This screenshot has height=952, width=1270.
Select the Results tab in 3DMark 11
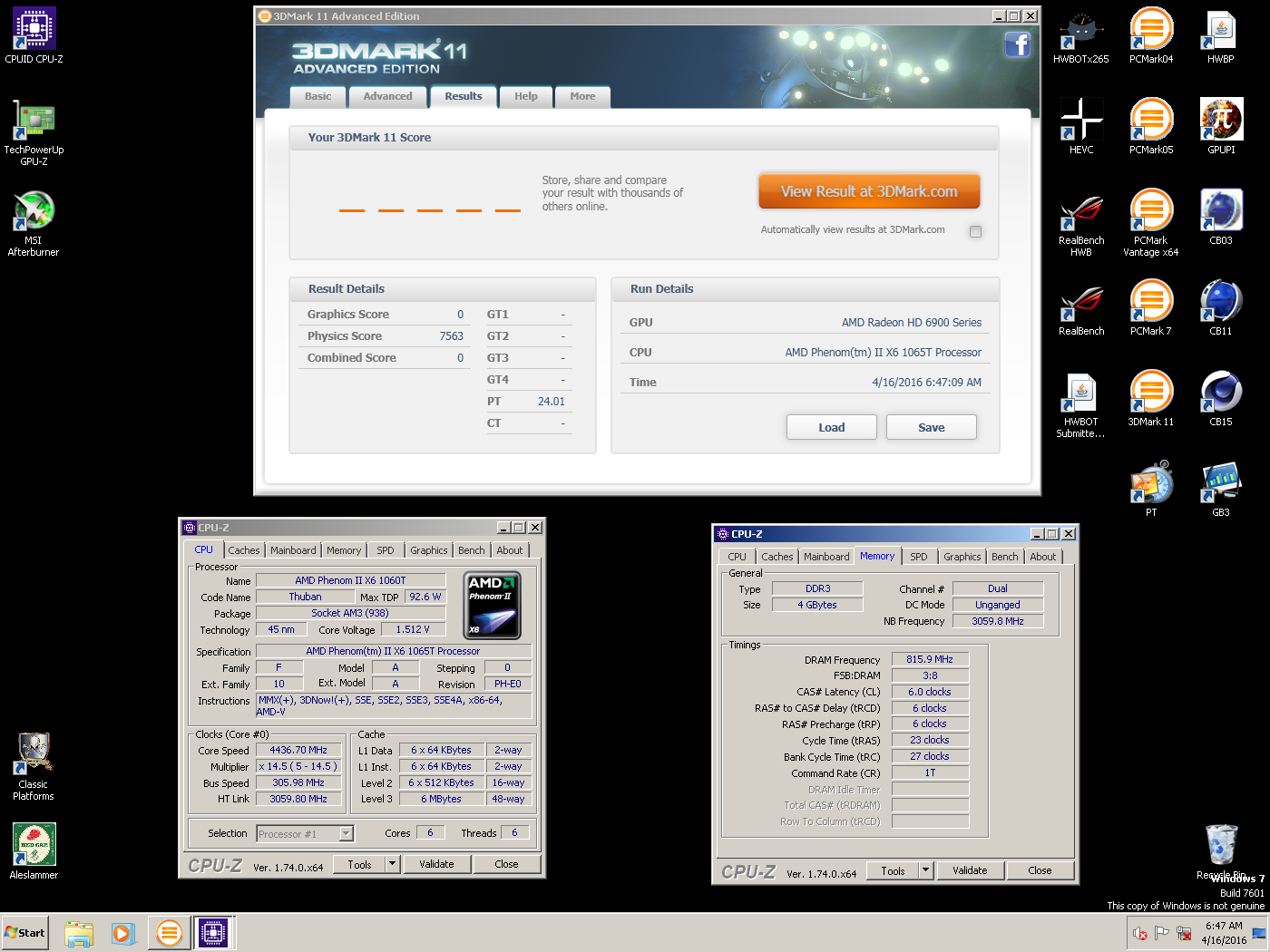click(464, 96)
